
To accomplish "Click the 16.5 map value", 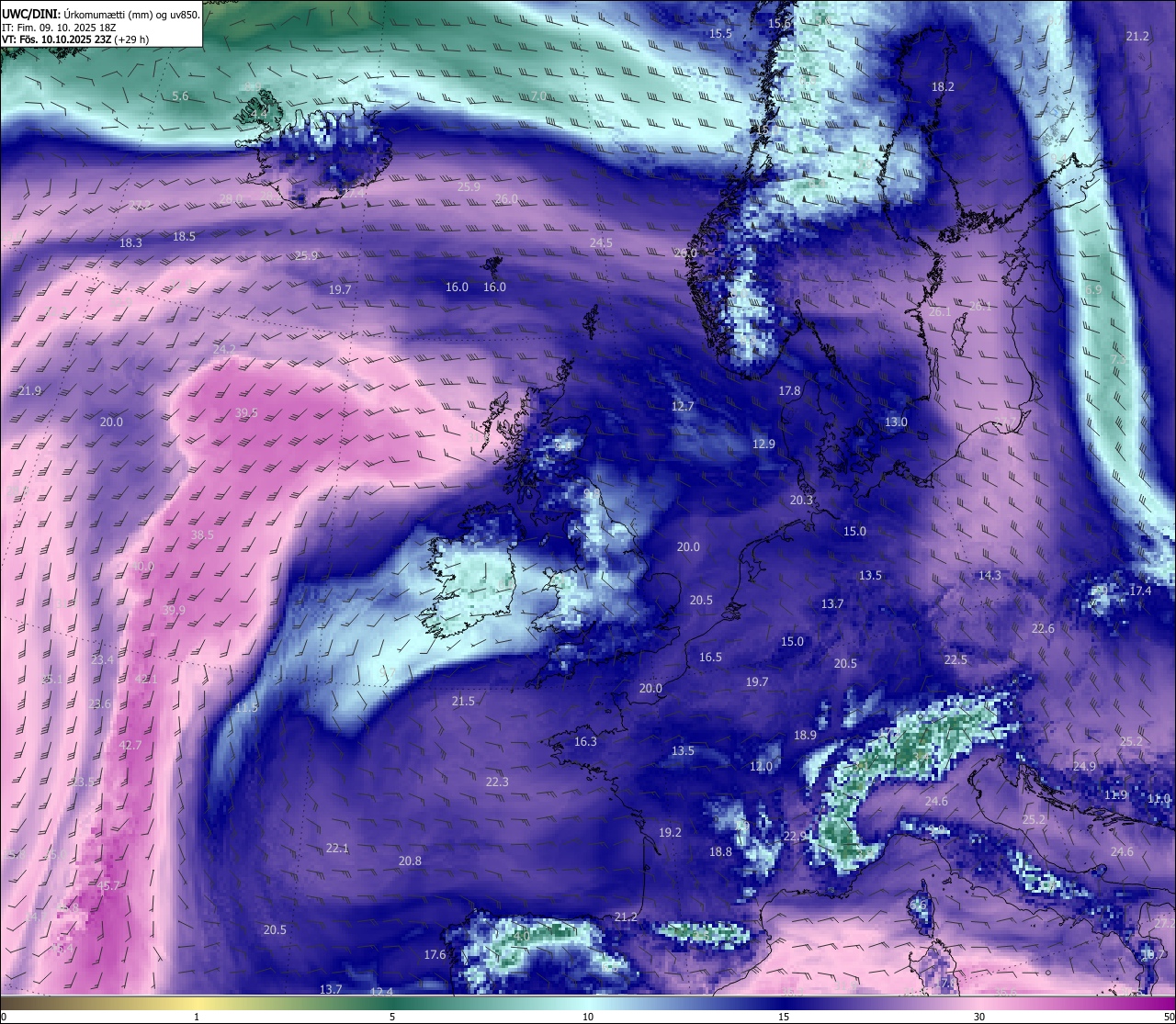I will pyautogui.click(x=710, y=658).
